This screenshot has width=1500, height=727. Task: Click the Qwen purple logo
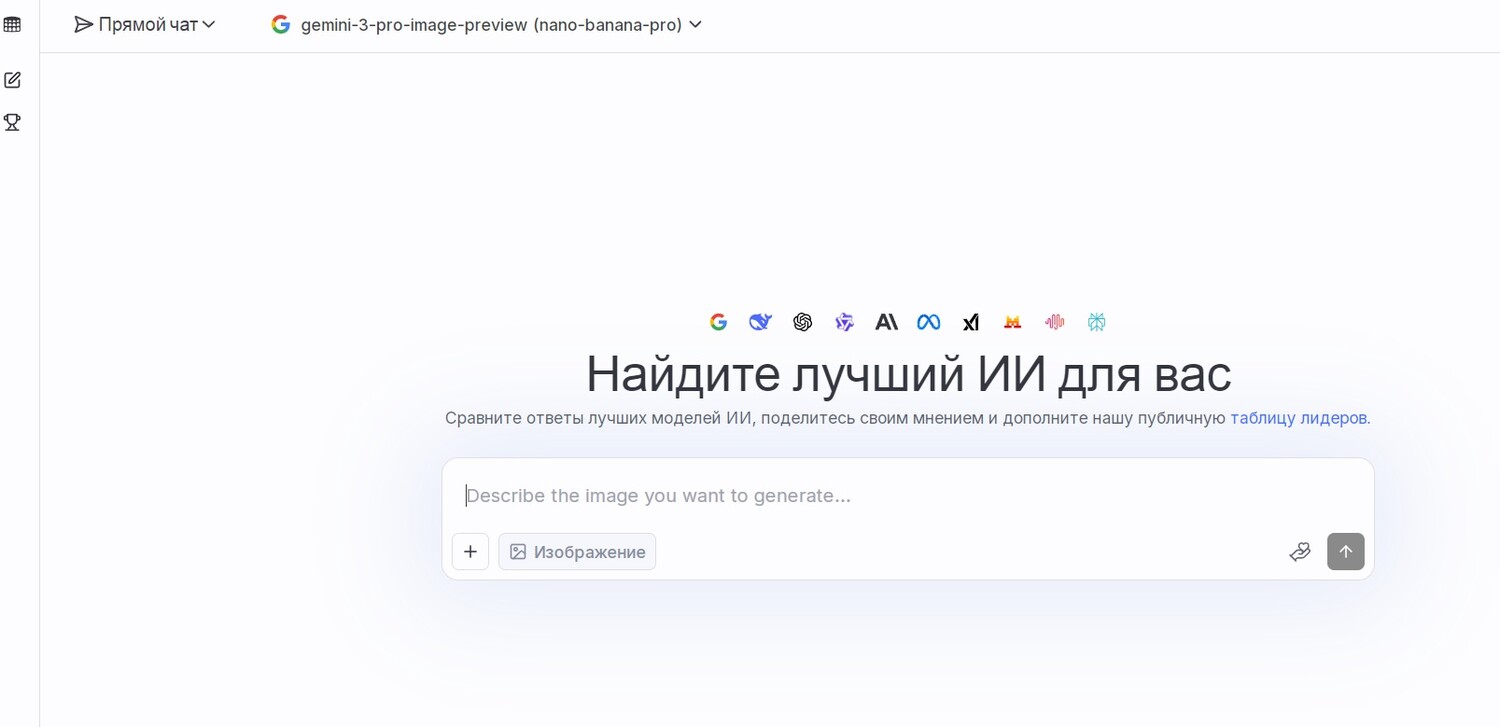[844, 322]
